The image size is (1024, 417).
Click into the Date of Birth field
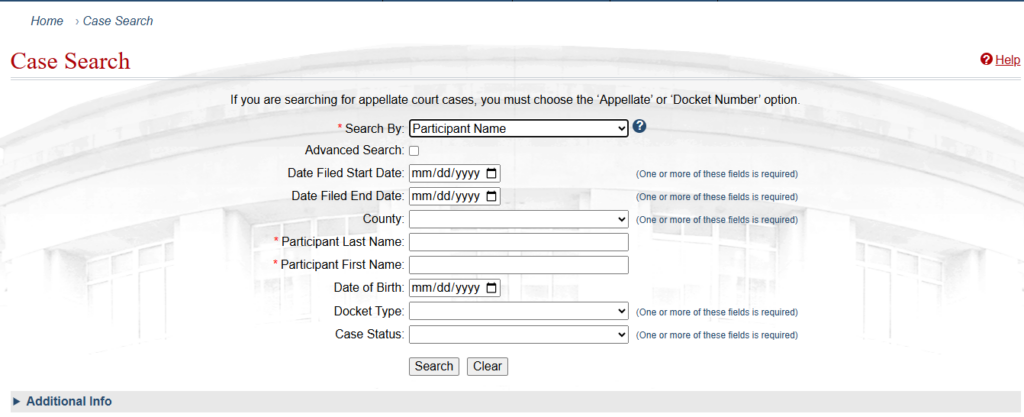click(445, 288)
